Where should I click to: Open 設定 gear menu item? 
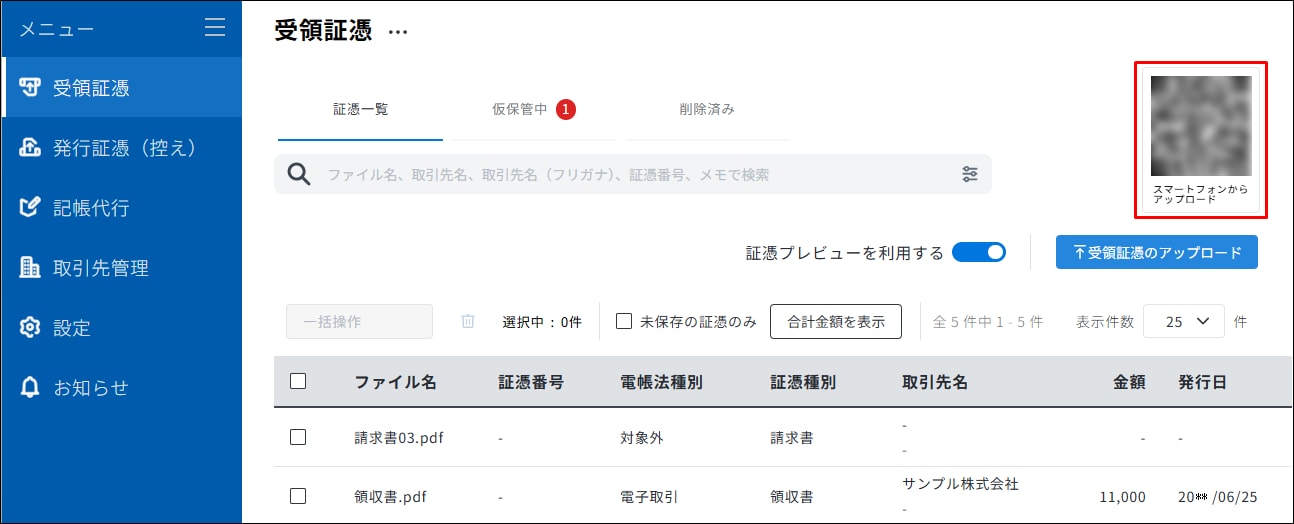point(122,328)
